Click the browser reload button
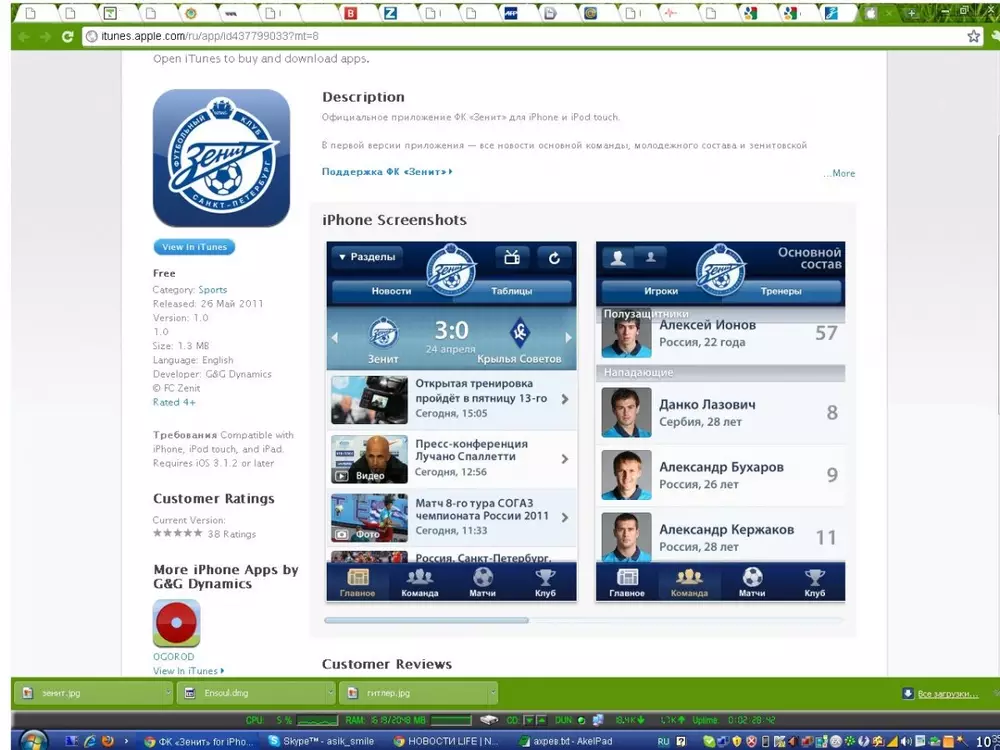 tap(68, 36)
